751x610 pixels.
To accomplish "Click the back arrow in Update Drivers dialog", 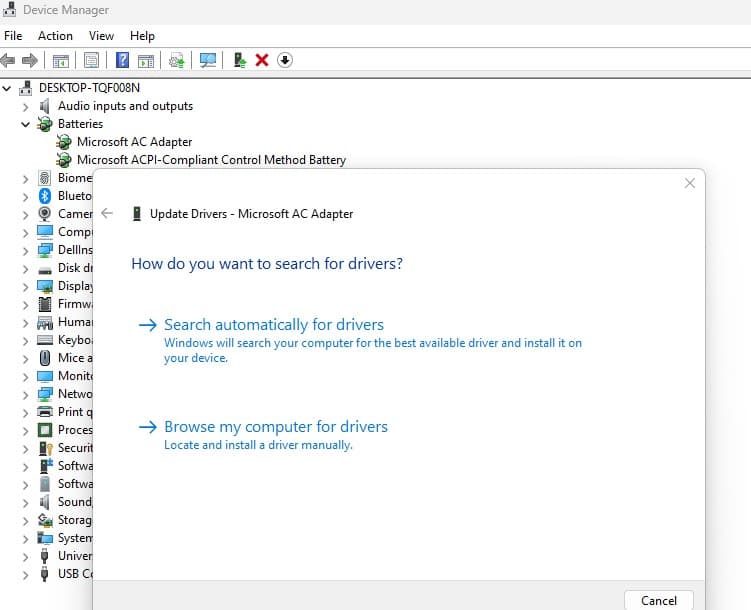I will click(x=107, y=214).
